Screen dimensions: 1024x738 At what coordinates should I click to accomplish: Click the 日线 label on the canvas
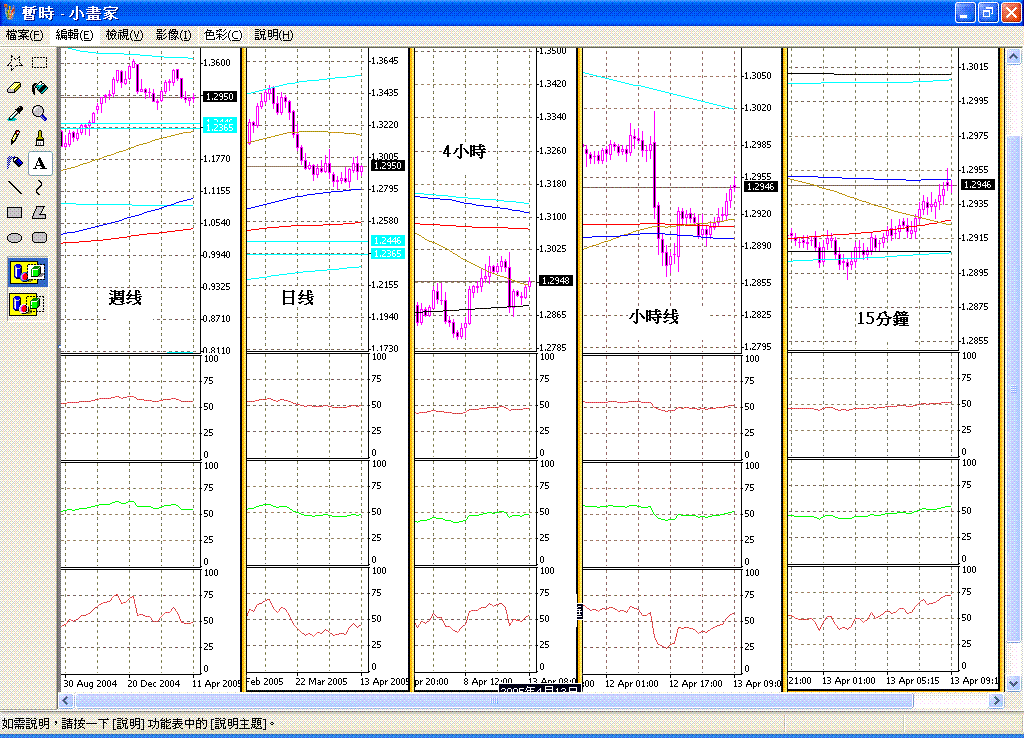pos(297,298)
